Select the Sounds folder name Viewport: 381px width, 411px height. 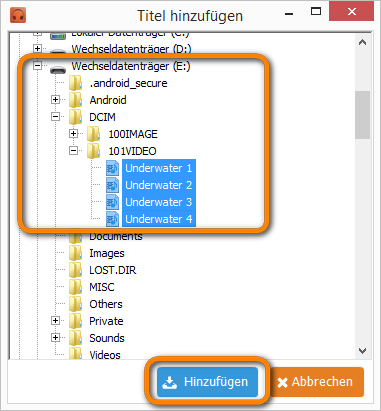107,338
